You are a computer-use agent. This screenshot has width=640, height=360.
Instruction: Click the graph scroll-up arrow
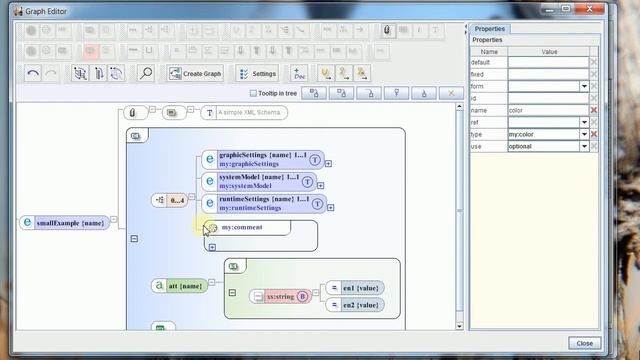click(x=460, y=107)
